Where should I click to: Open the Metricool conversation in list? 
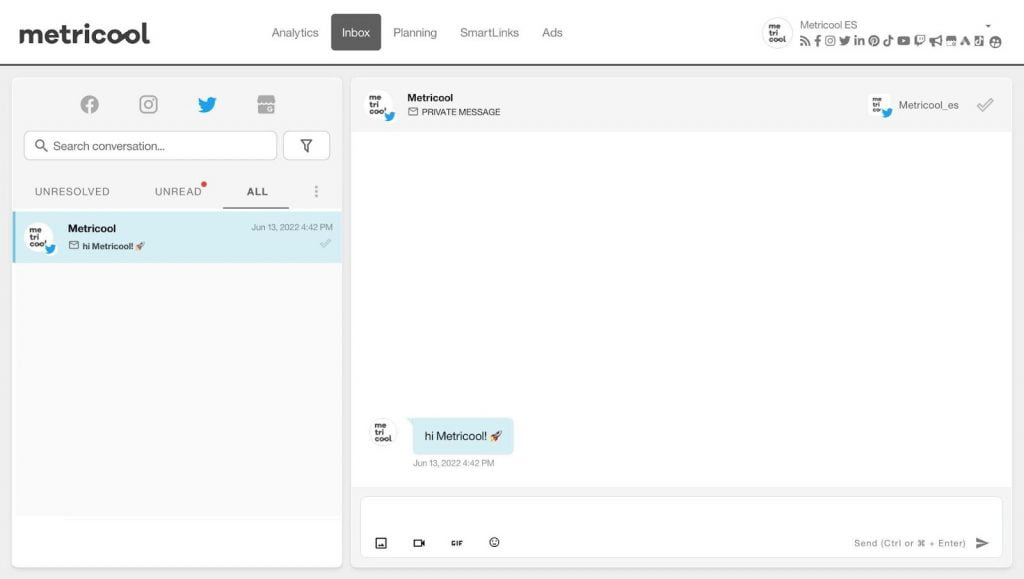click(178, 237)
